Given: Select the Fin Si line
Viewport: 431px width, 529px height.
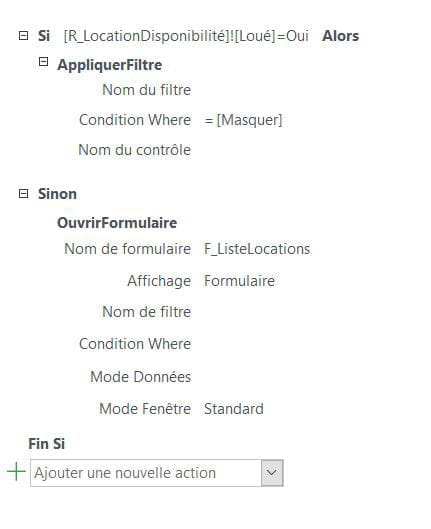Looking at the screenshot, I should tap(47, 444).
